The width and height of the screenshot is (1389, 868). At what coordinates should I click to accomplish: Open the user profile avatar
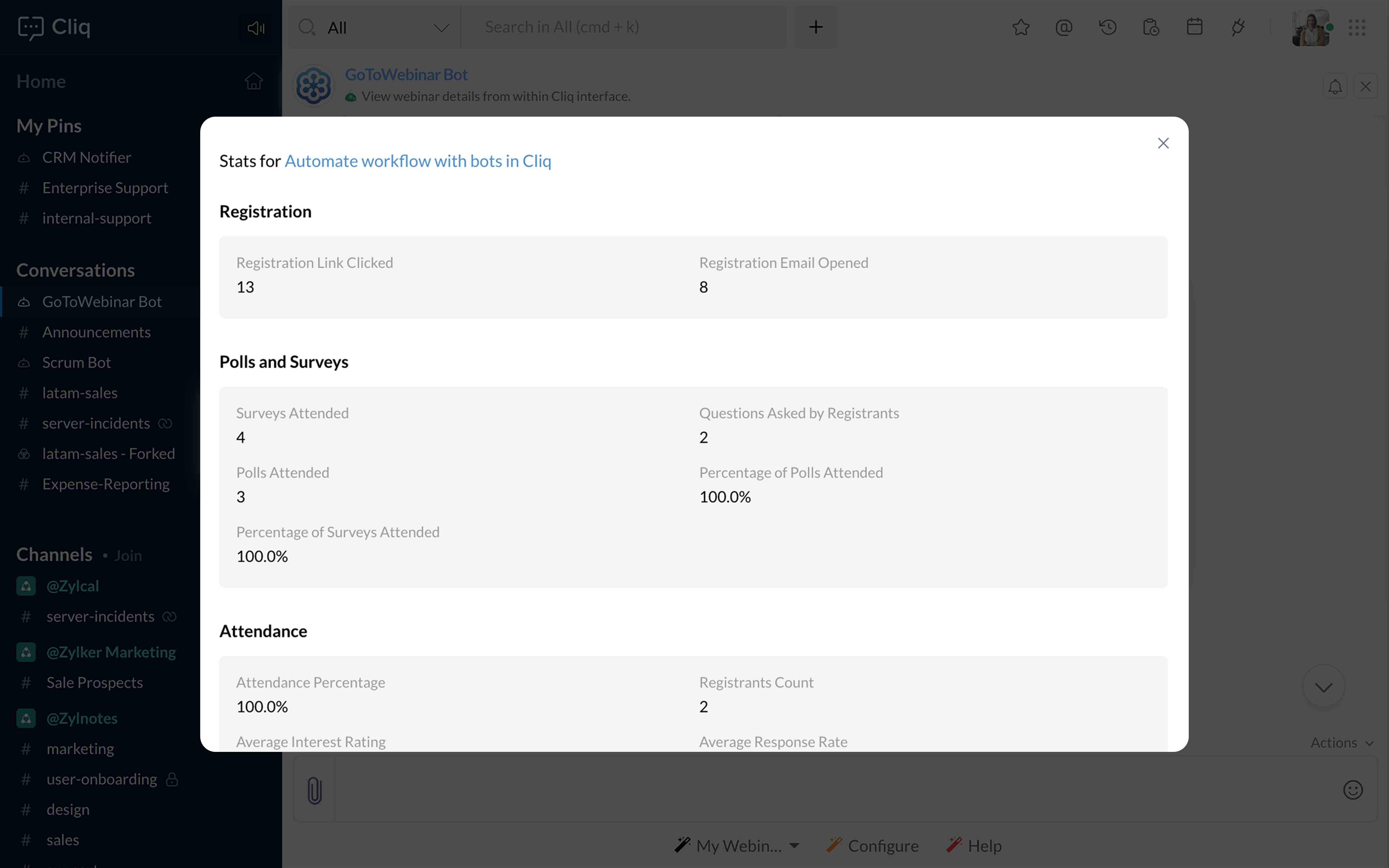tap(1311, 28)
